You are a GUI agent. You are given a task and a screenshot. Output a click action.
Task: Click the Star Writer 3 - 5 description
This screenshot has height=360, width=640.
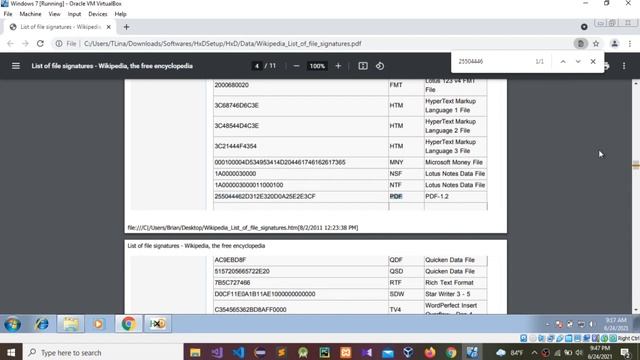pos(447,294)
